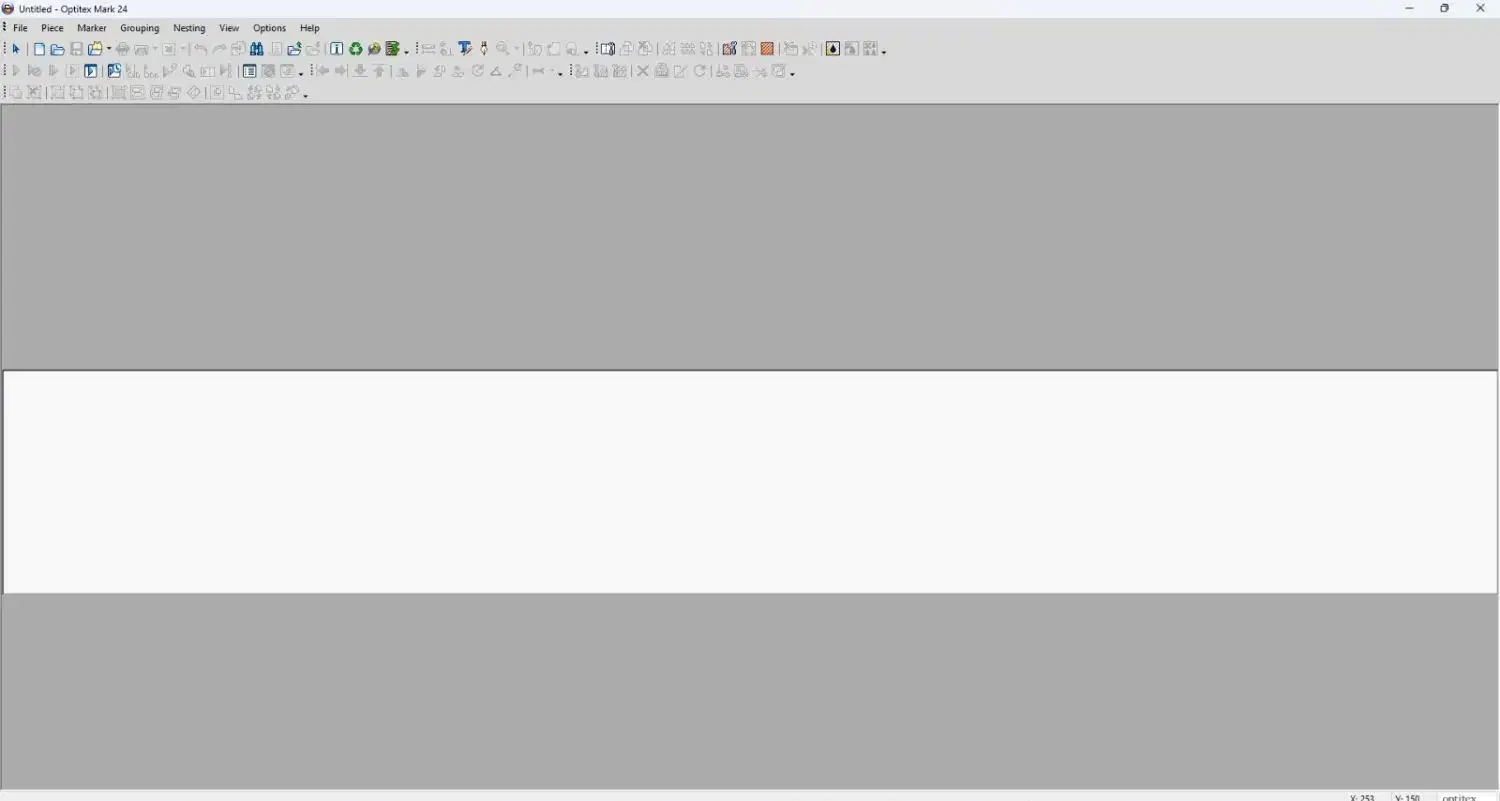The width and height of the screenshot is (1500, 801).
Task: Toggle the list panel view icon
Action: point(249,71)
